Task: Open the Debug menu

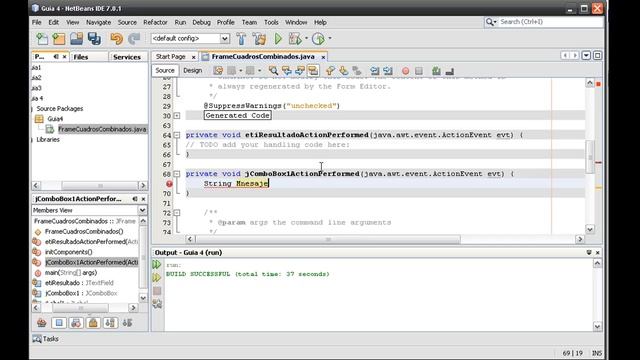Action: point(201,22)
